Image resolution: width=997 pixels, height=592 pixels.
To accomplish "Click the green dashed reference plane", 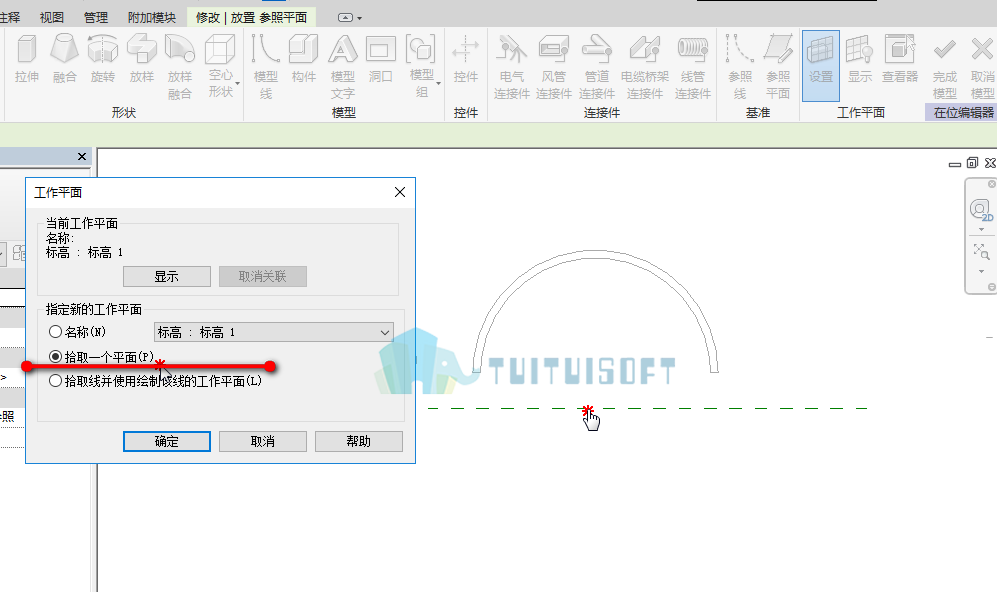I will [647, 408].
